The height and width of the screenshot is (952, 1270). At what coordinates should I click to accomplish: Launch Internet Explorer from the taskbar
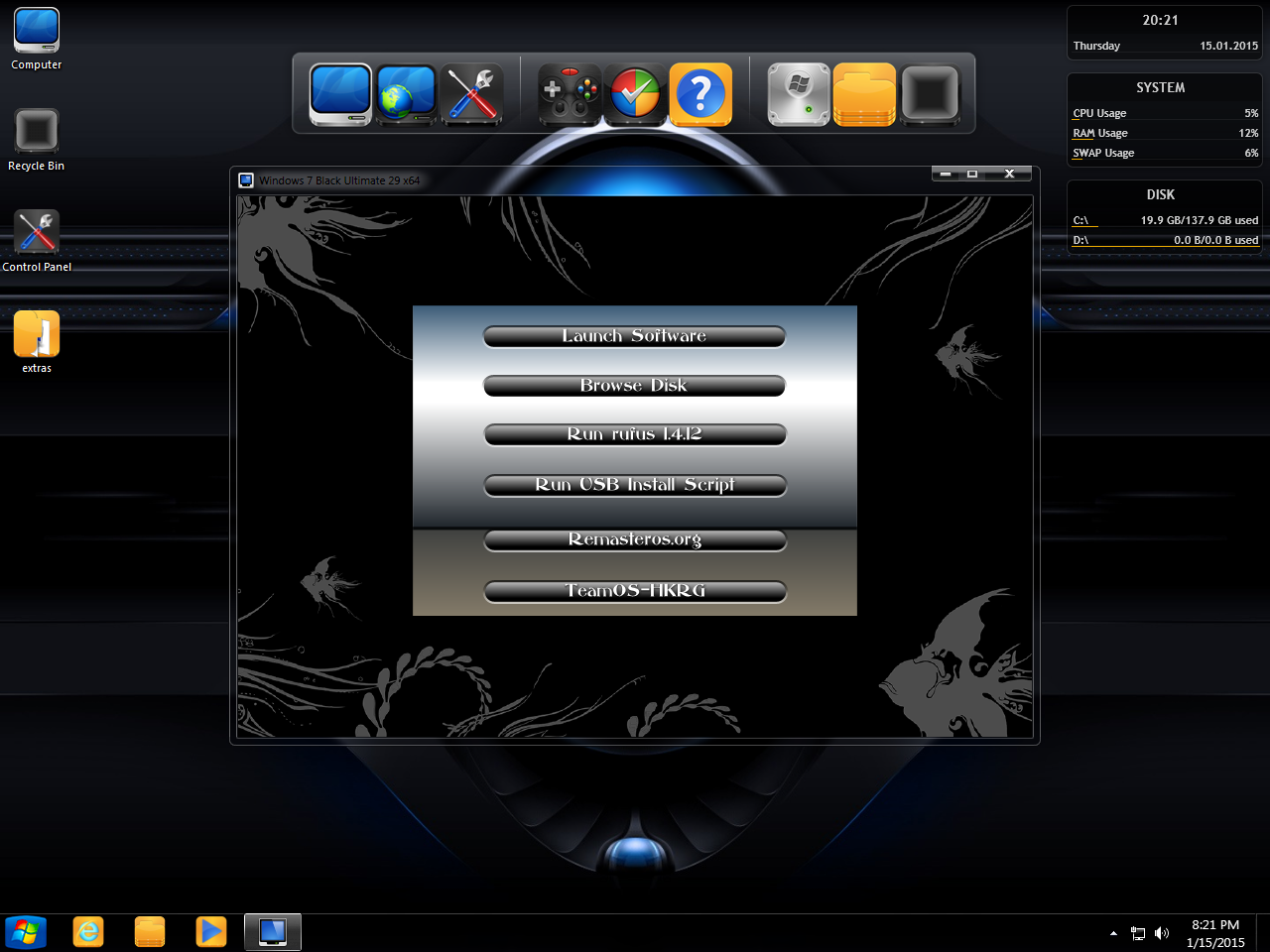tap(88, 932)
